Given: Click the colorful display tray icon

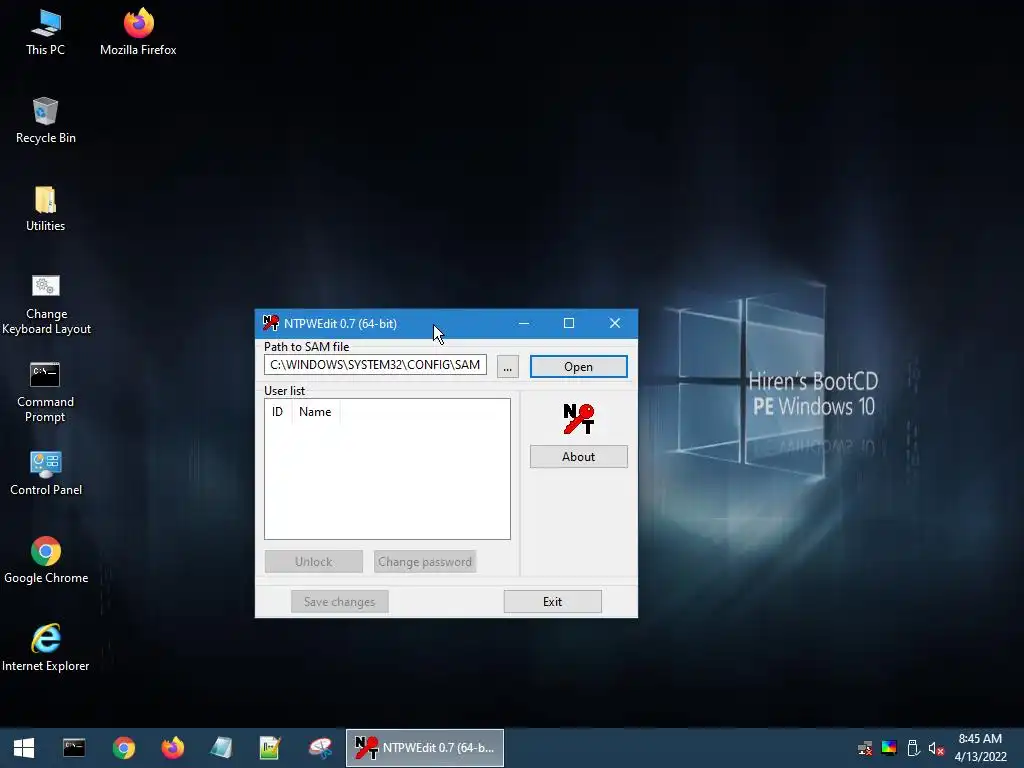Looking at the screenshot, I should [889, 748].
